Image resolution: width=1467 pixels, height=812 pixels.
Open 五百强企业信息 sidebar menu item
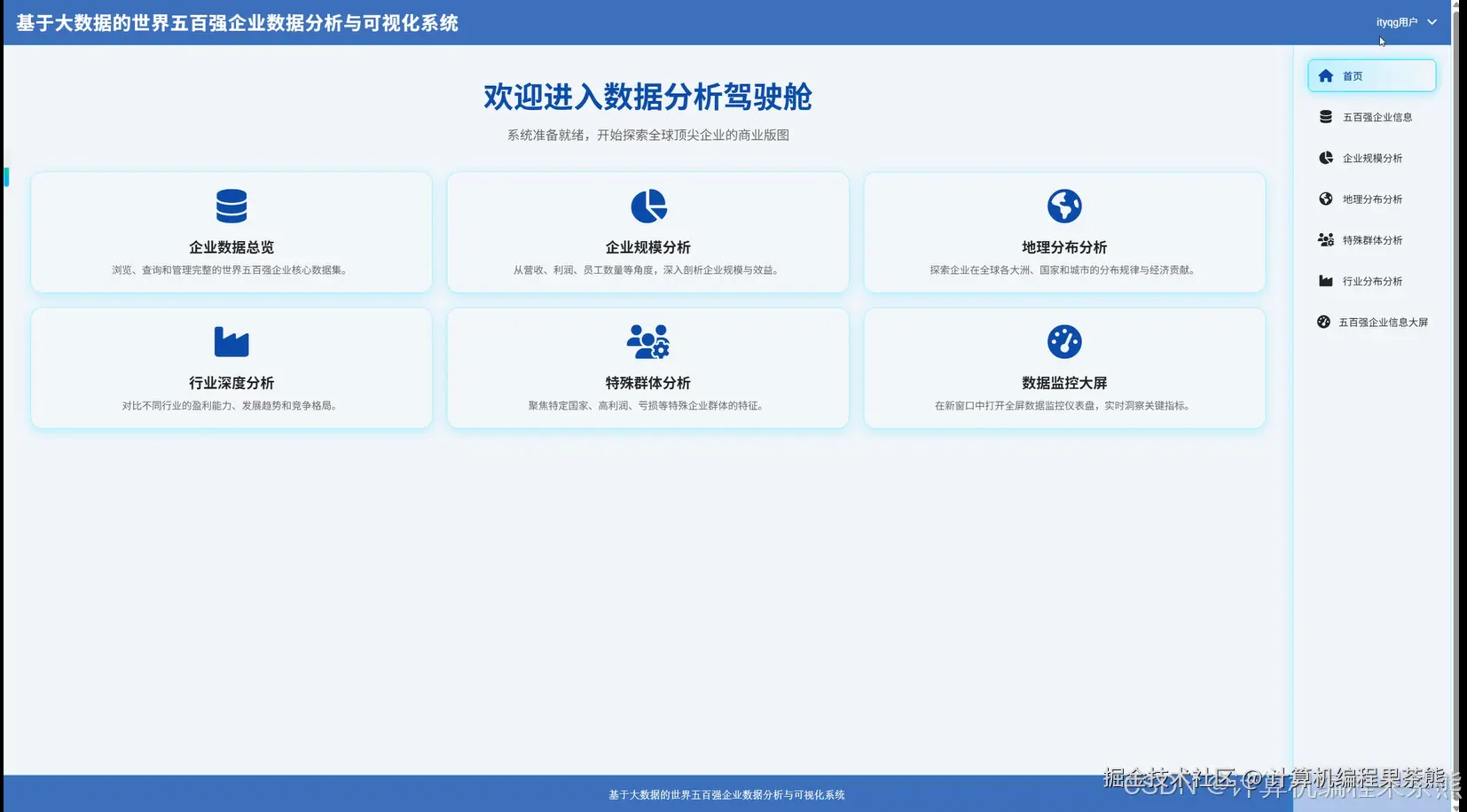coord(1371,117)
